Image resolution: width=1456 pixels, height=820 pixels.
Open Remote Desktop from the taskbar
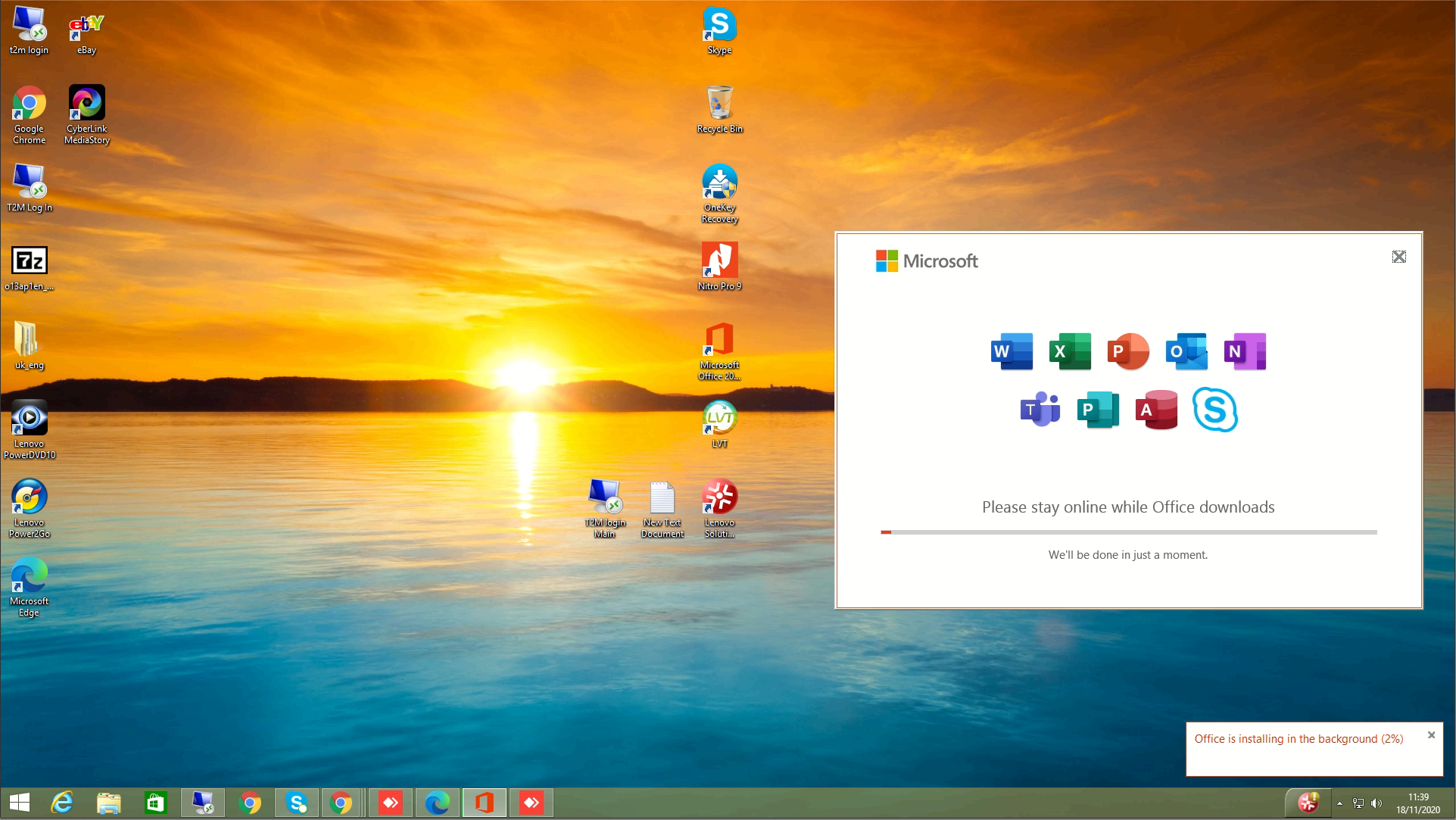tap(203, 803)
